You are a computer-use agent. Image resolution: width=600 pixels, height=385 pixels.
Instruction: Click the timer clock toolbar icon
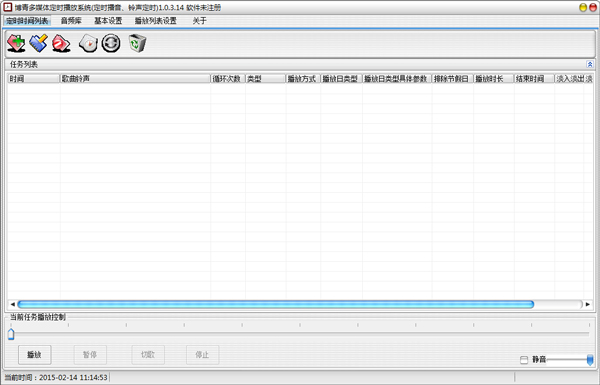pos(88,43)
